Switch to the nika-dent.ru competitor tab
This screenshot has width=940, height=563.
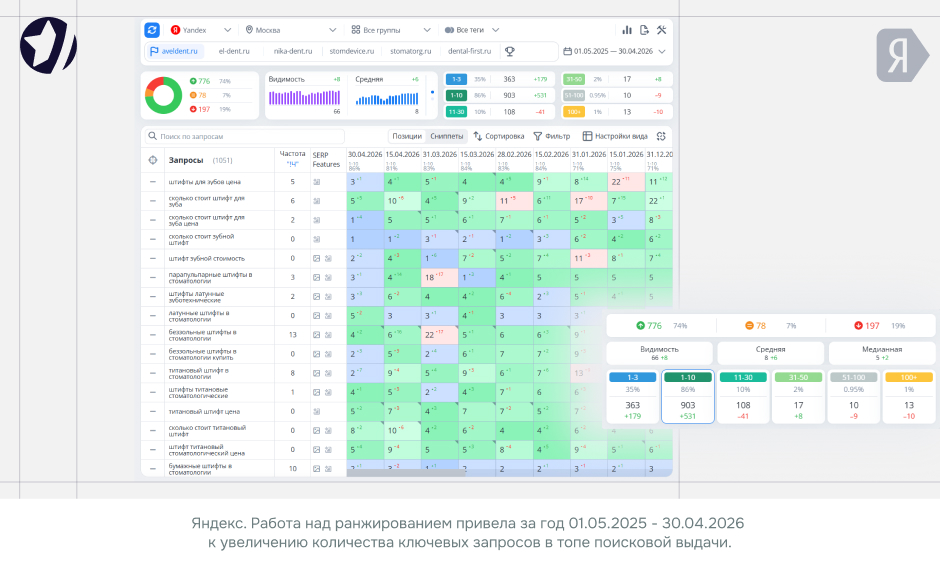coord(293,52)
